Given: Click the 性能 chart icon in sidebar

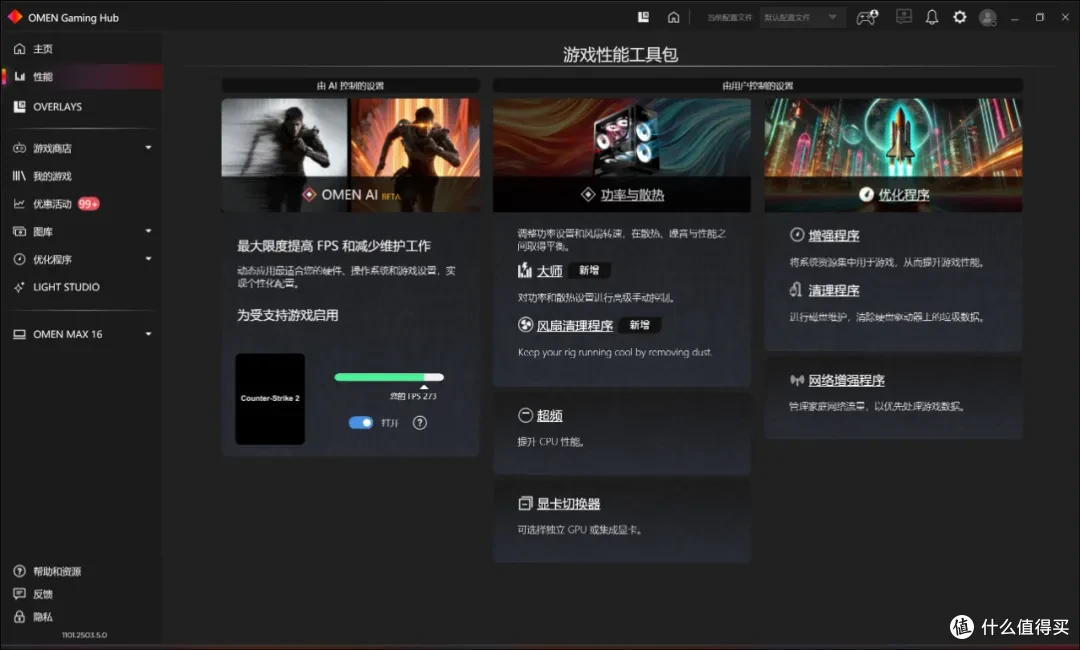Looking at the screenshot, I should (19, 76).
